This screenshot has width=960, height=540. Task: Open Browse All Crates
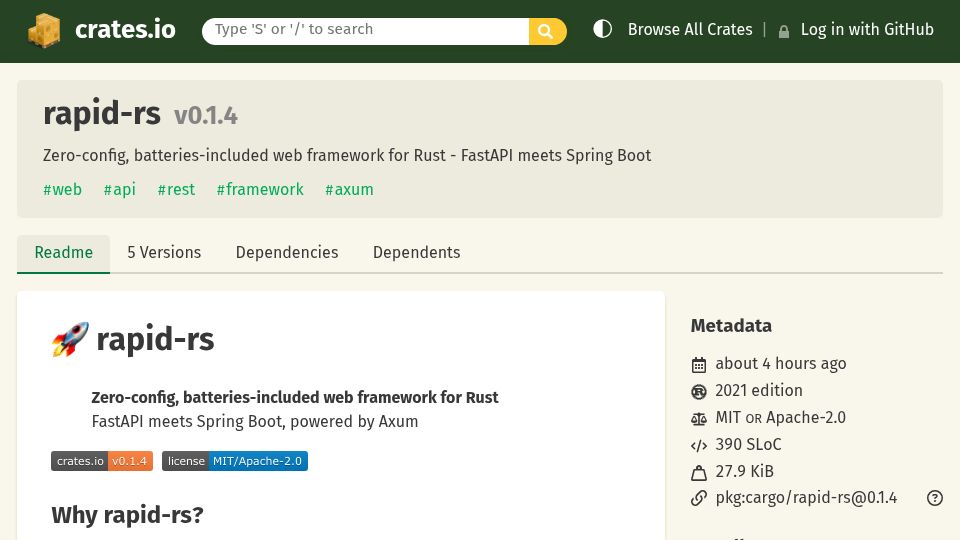(x=690, y=29)
